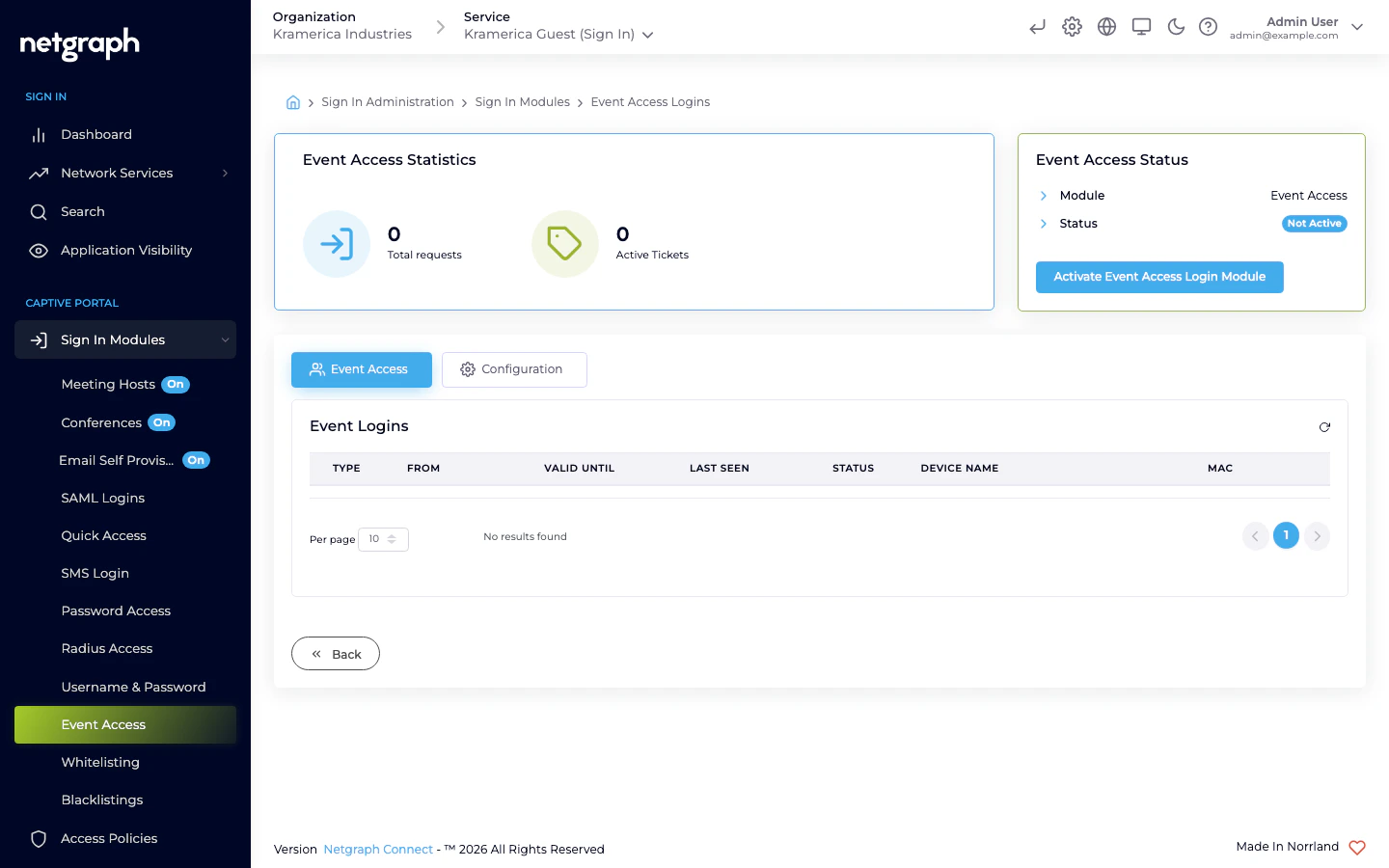1389x868 pixels.
Task: Click the Sign In Modules breadcrumb link
Action: point(522,101)
